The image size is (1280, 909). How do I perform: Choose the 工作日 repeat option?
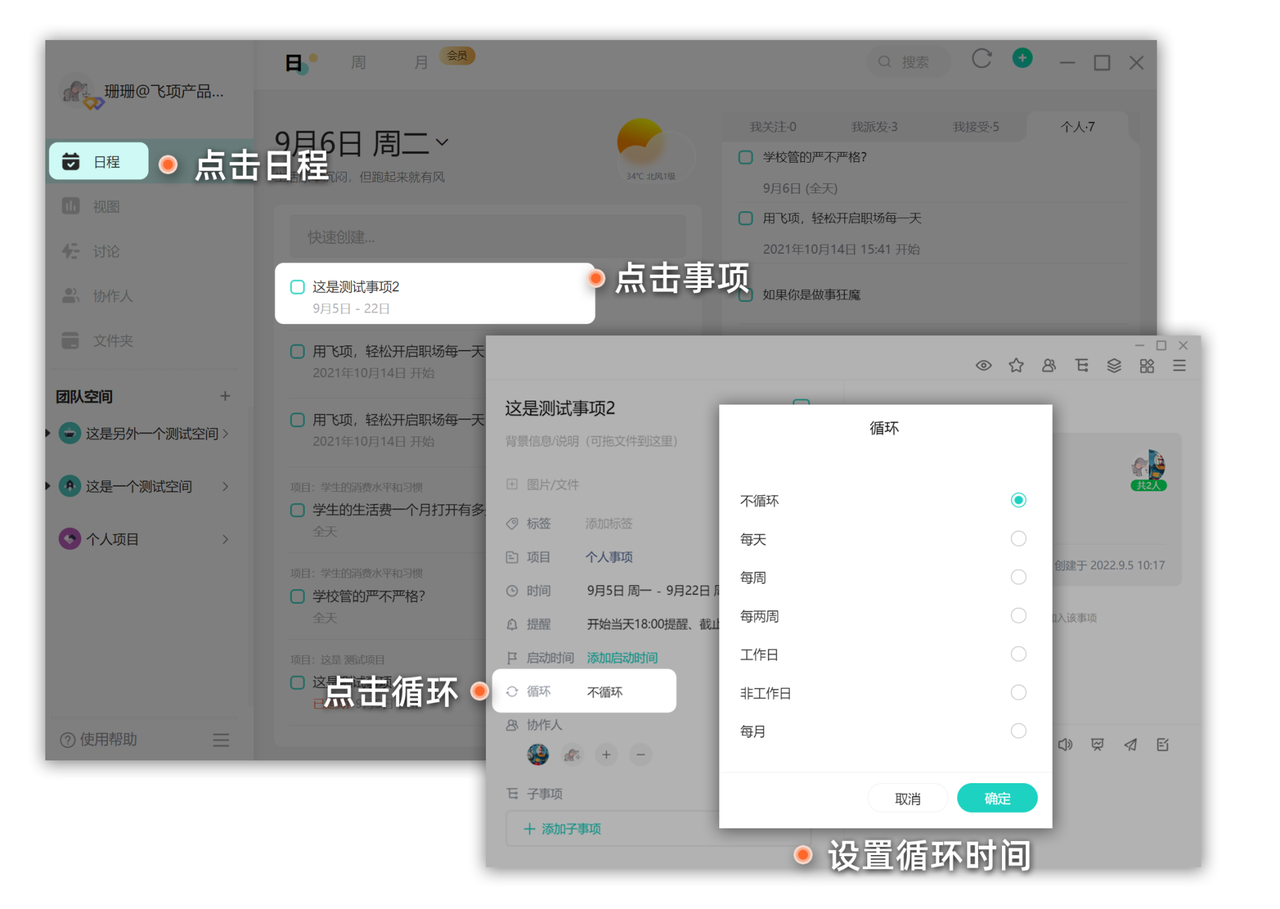(1018, 654)
